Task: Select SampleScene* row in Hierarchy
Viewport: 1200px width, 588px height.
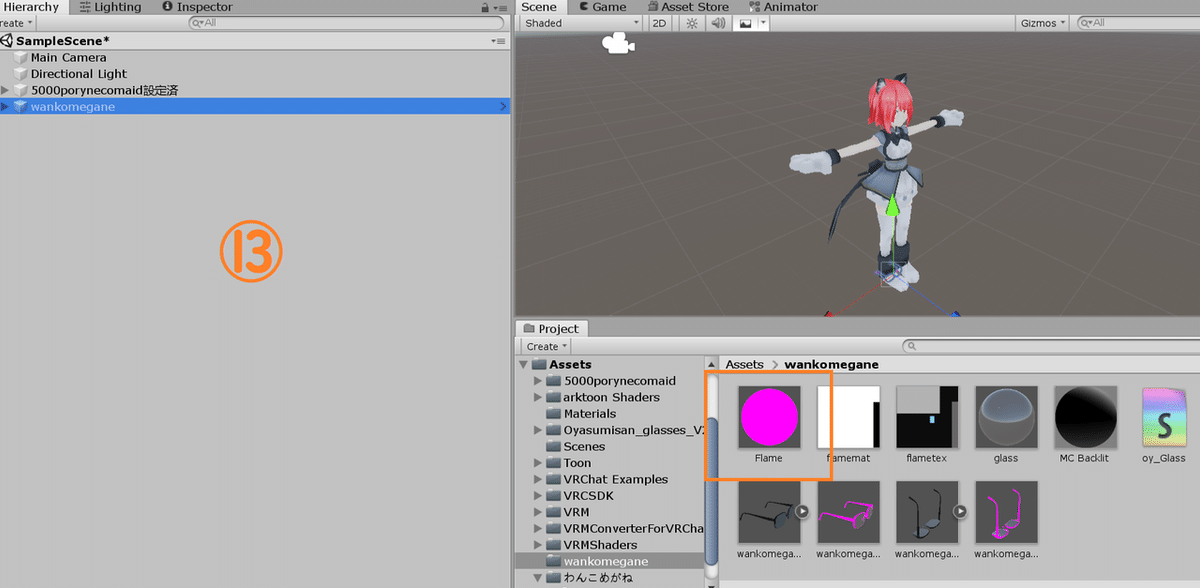Action: (255, 41)
